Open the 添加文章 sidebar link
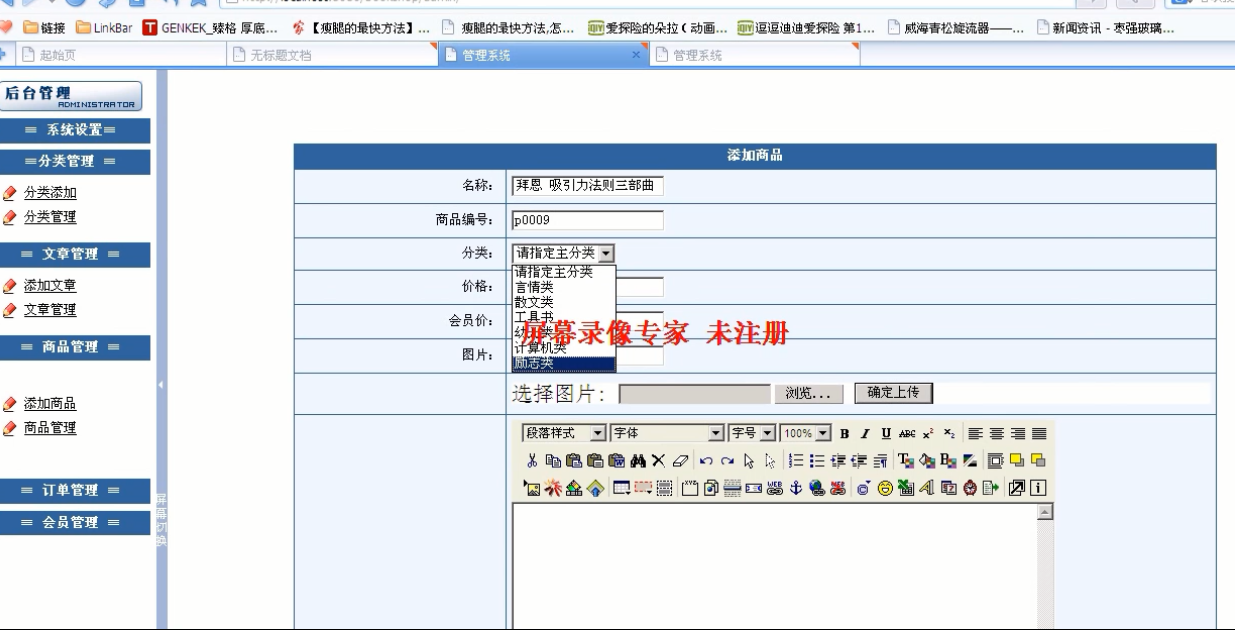Screen dimensions: 1235x630 [x=50, y=286]
